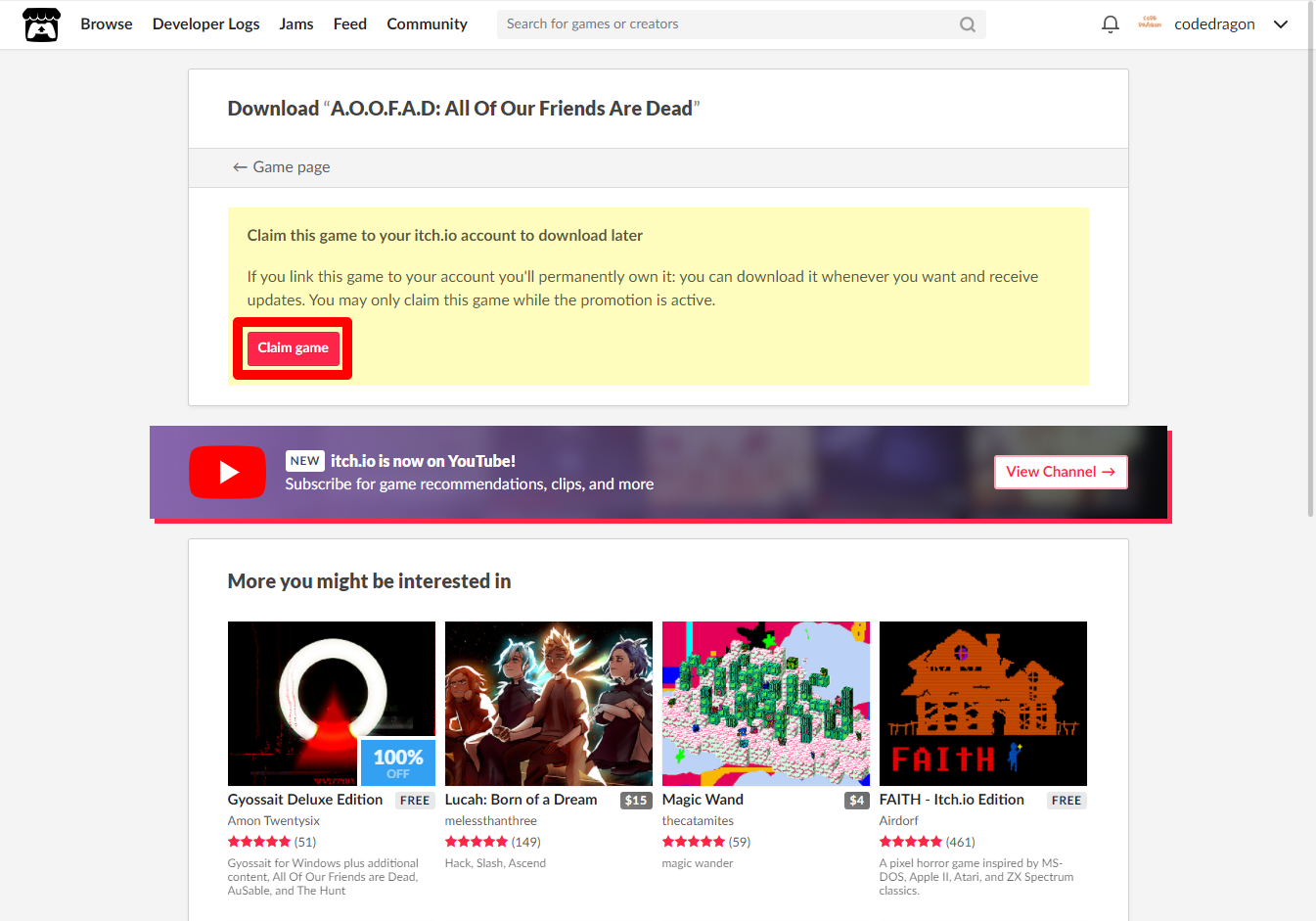The height and width of the screenshot is (921, 1316).
Task: Click the Magic Wand title
Action: click(x=703, y=800)
